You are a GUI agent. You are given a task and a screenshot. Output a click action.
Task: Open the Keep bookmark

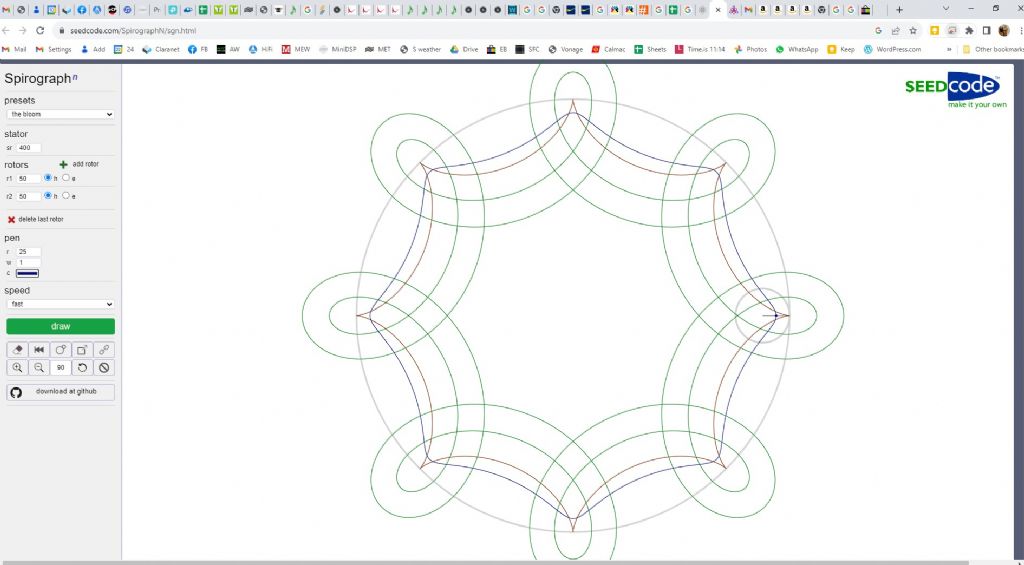click(840, 49)
